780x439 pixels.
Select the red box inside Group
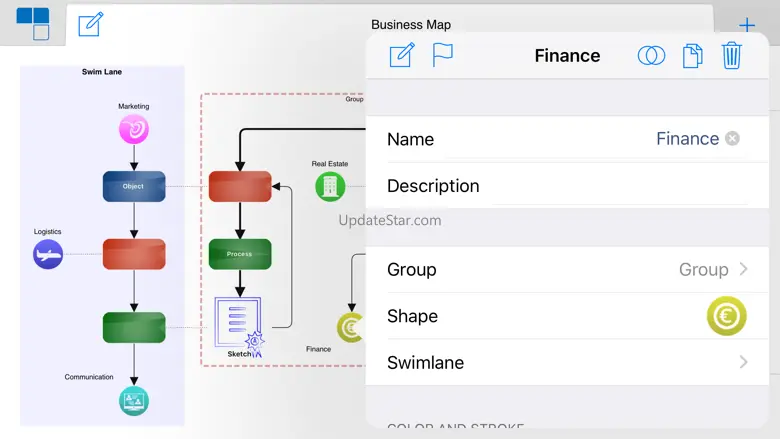pyautogui.click(x=240, y=186)
